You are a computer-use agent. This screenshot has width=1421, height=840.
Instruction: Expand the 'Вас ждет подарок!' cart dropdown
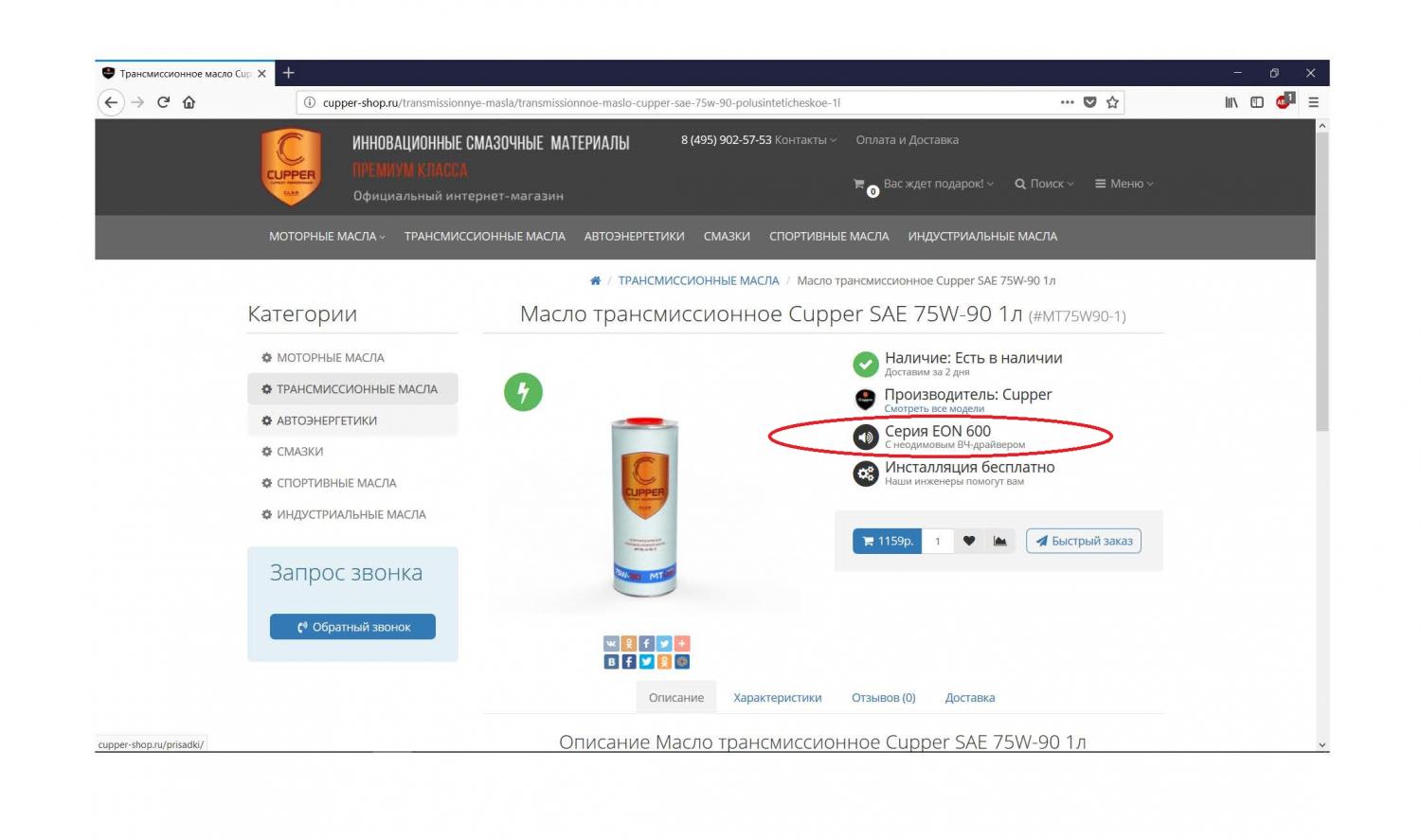[938, 184]
